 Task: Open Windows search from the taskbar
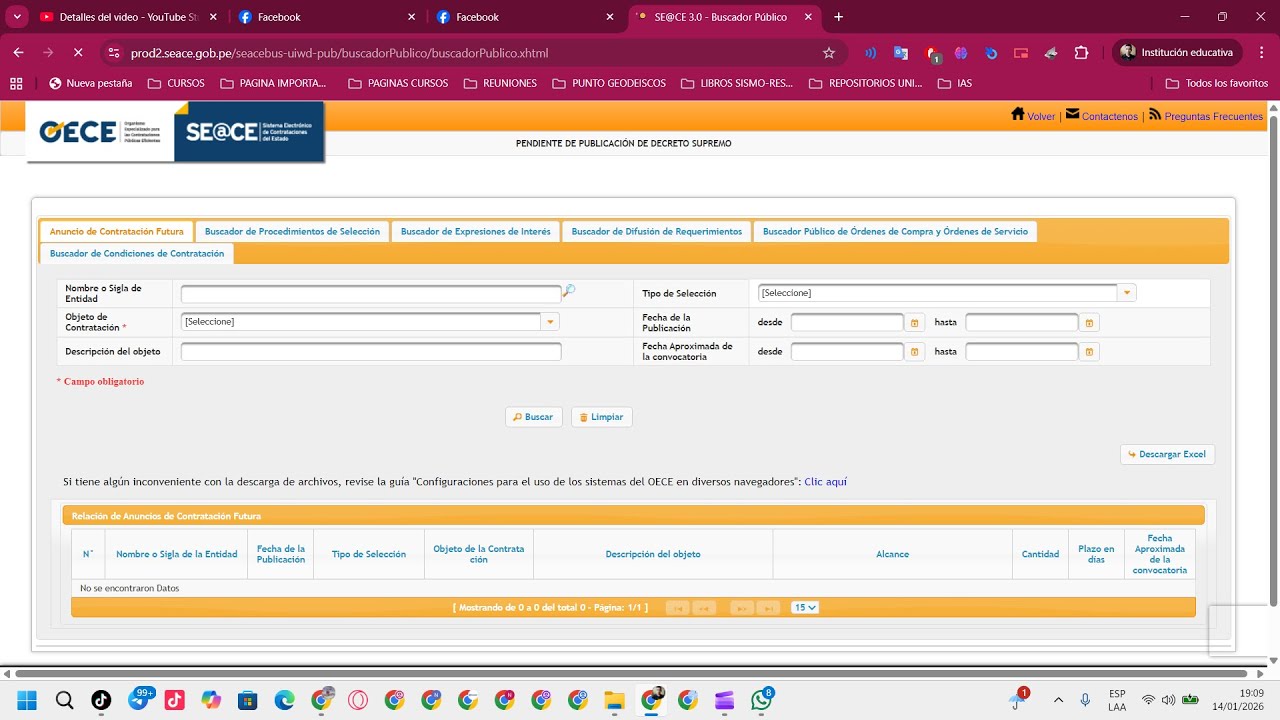[64, 700]
